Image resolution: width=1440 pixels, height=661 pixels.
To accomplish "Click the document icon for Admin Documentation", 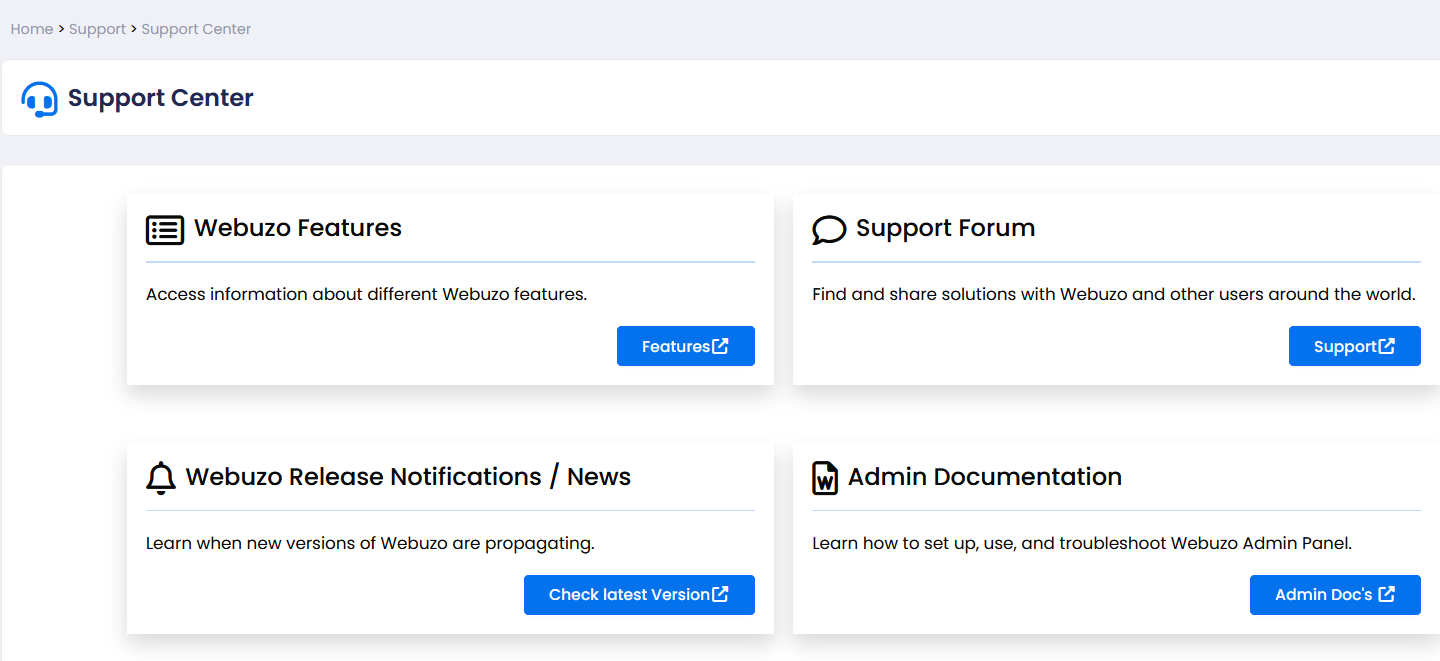I will 824,478.
